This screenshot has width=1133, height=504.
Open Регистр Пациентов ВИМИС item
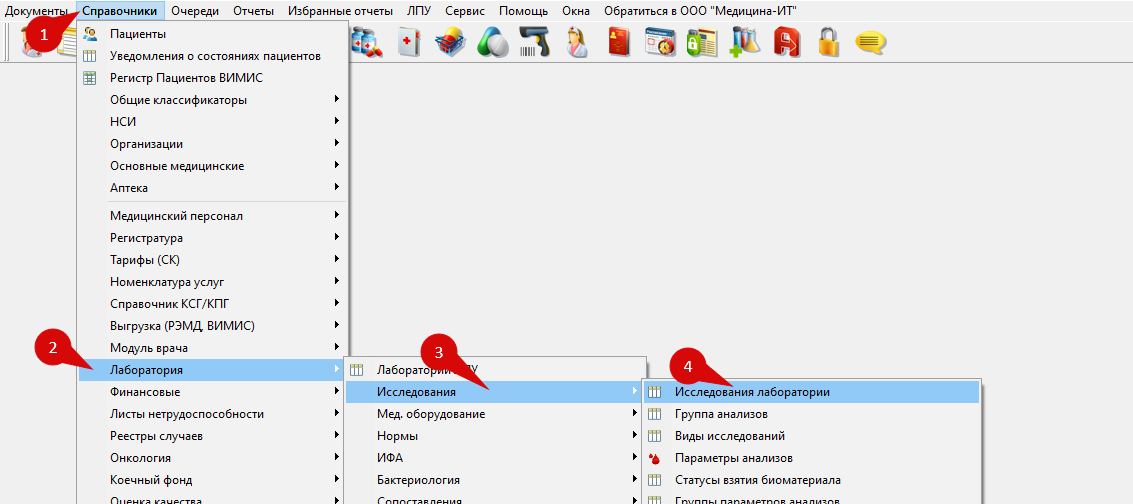pyautogui.click(x=186, y=78)
